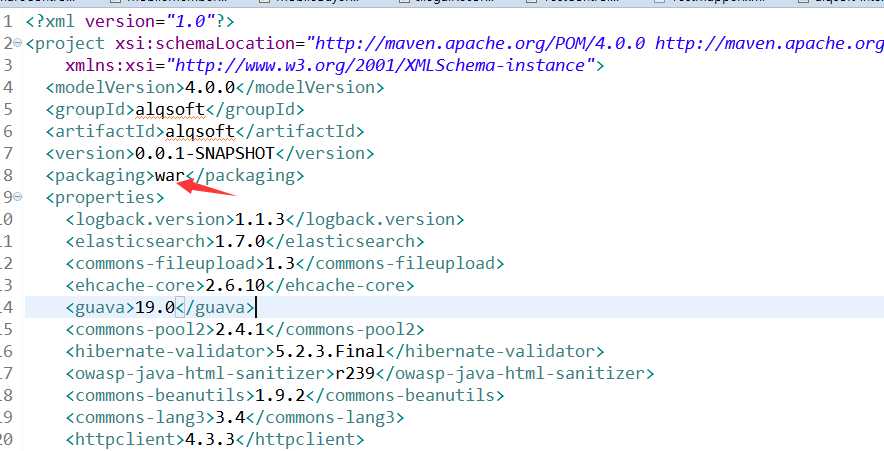Select the elasticsearch value 1.7.0
This screenshot has width=884, height=451.
[x=240, y=241]
